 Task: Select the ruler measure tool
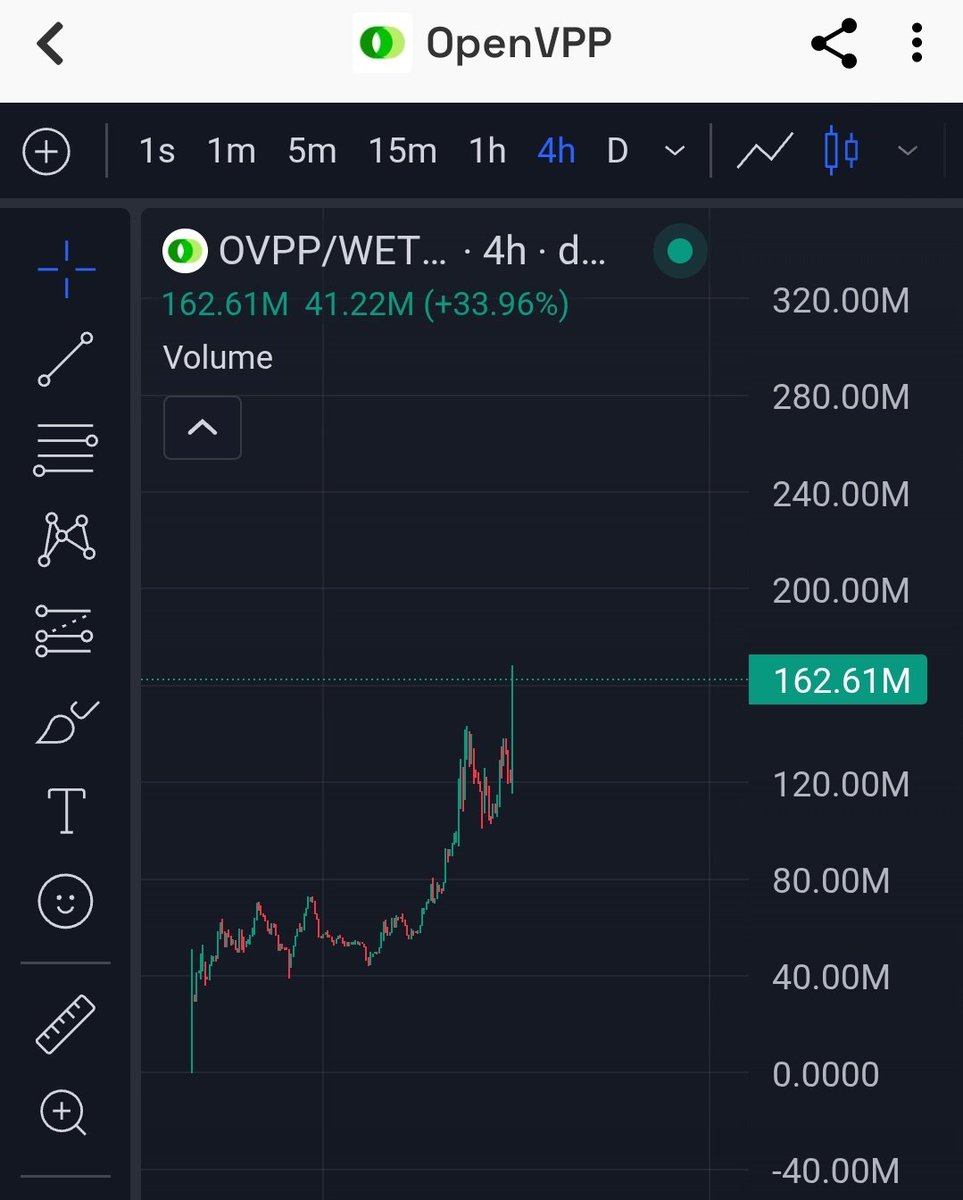tap(66, 1024)
